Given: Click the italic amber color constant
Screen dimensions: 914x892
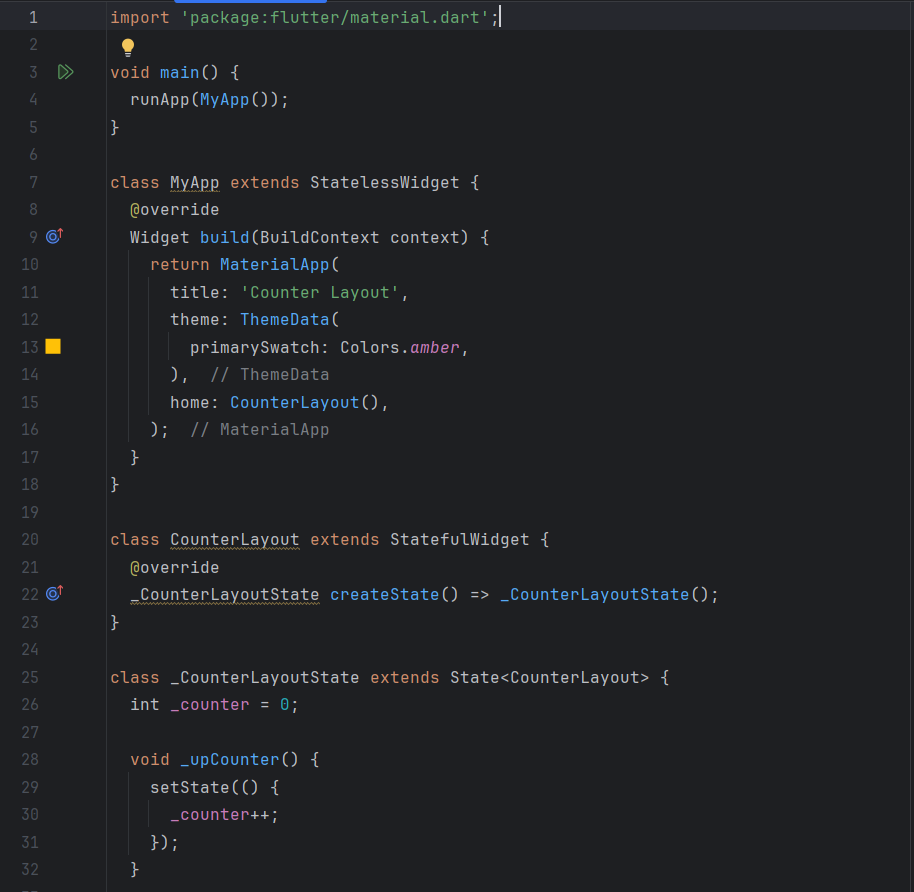Looking at the screenshot, I should tap(435, 347).
